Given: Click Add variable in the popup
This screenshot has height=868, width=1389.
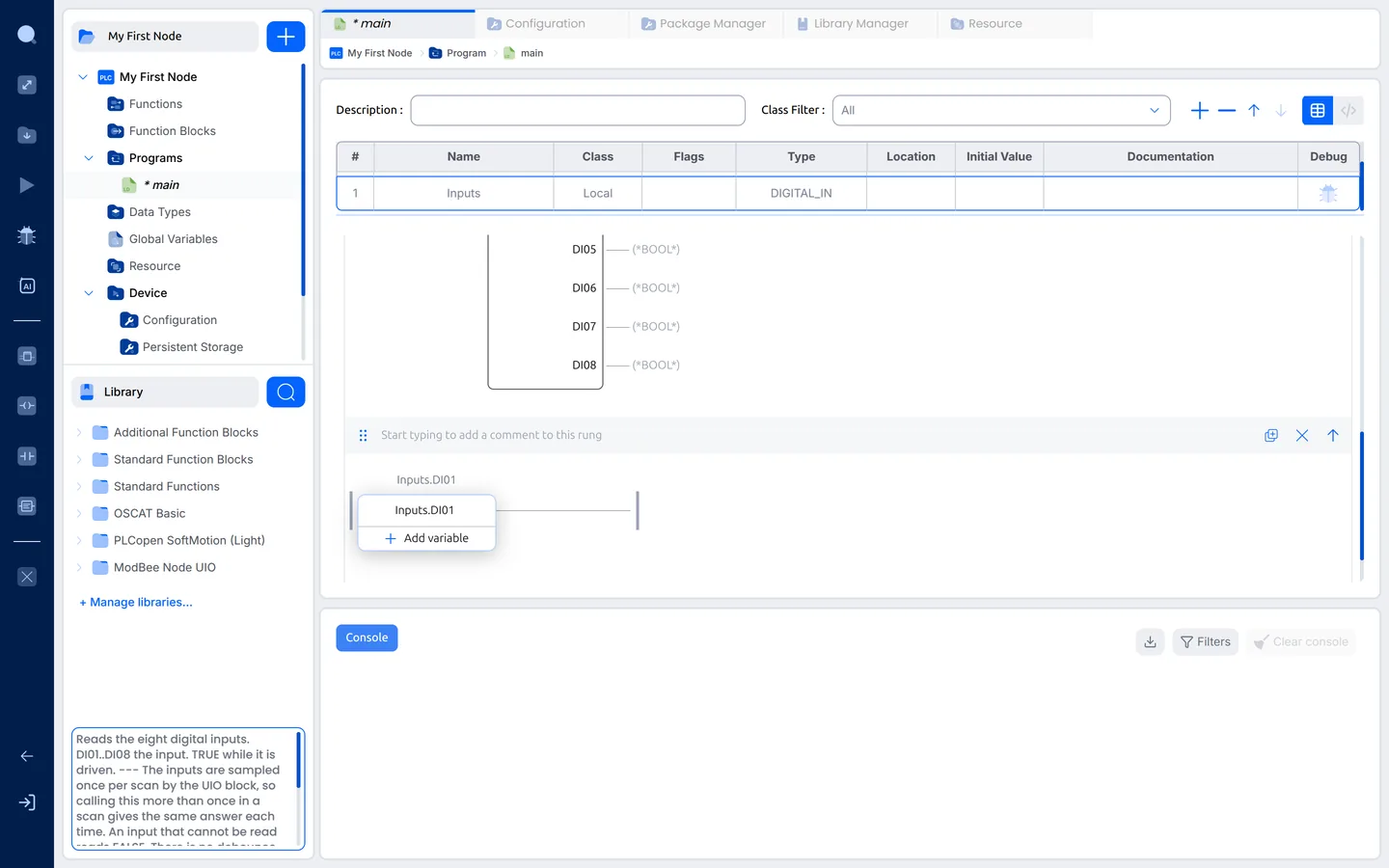Looking at the screenshot, I should (x=426, y=538).
